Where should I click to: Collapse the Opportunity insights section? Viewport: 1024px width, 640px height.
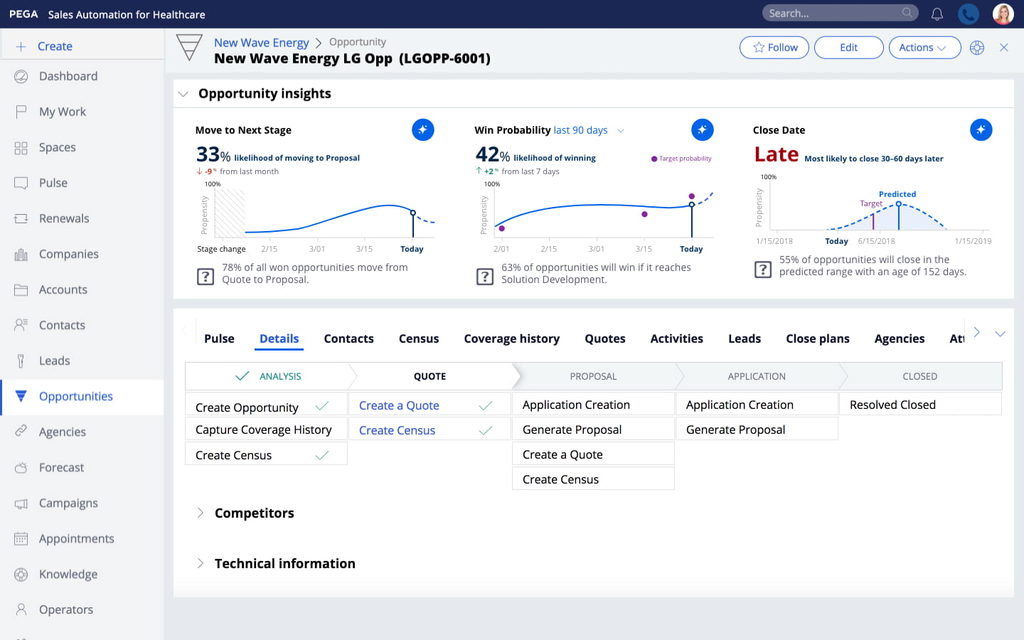click(184, 93)
